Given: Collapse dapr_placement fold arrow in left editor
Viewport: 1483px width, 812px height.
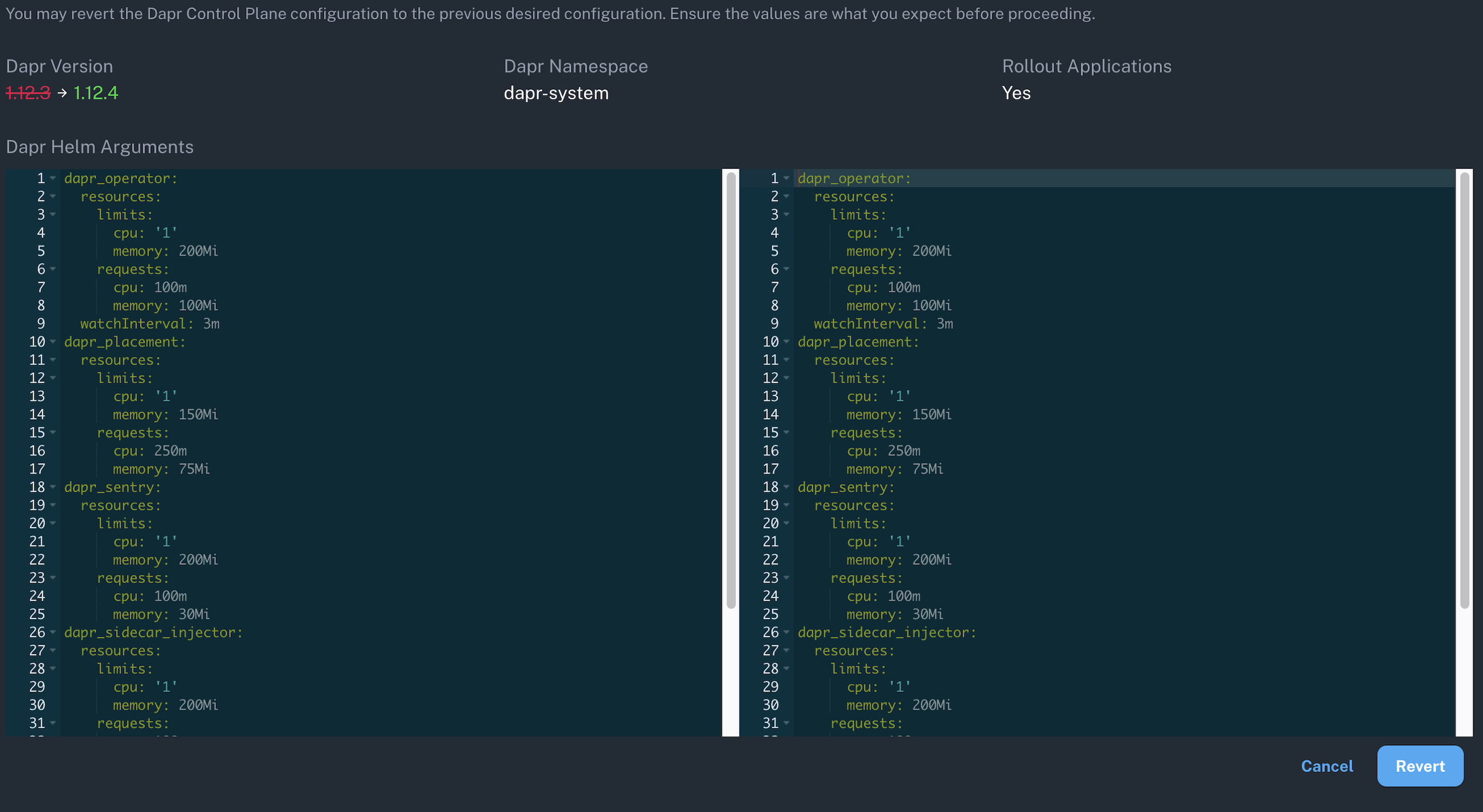Looking at the screenshot, I should click(x=53, y=342).
